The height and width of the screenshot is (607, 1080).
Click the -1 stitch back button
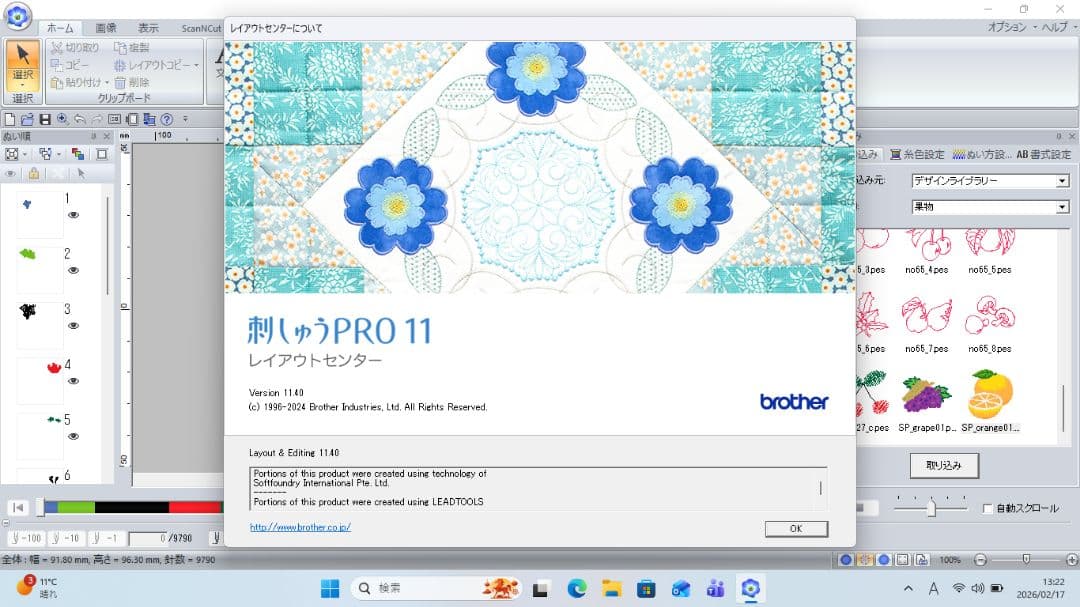click(105, 538)
